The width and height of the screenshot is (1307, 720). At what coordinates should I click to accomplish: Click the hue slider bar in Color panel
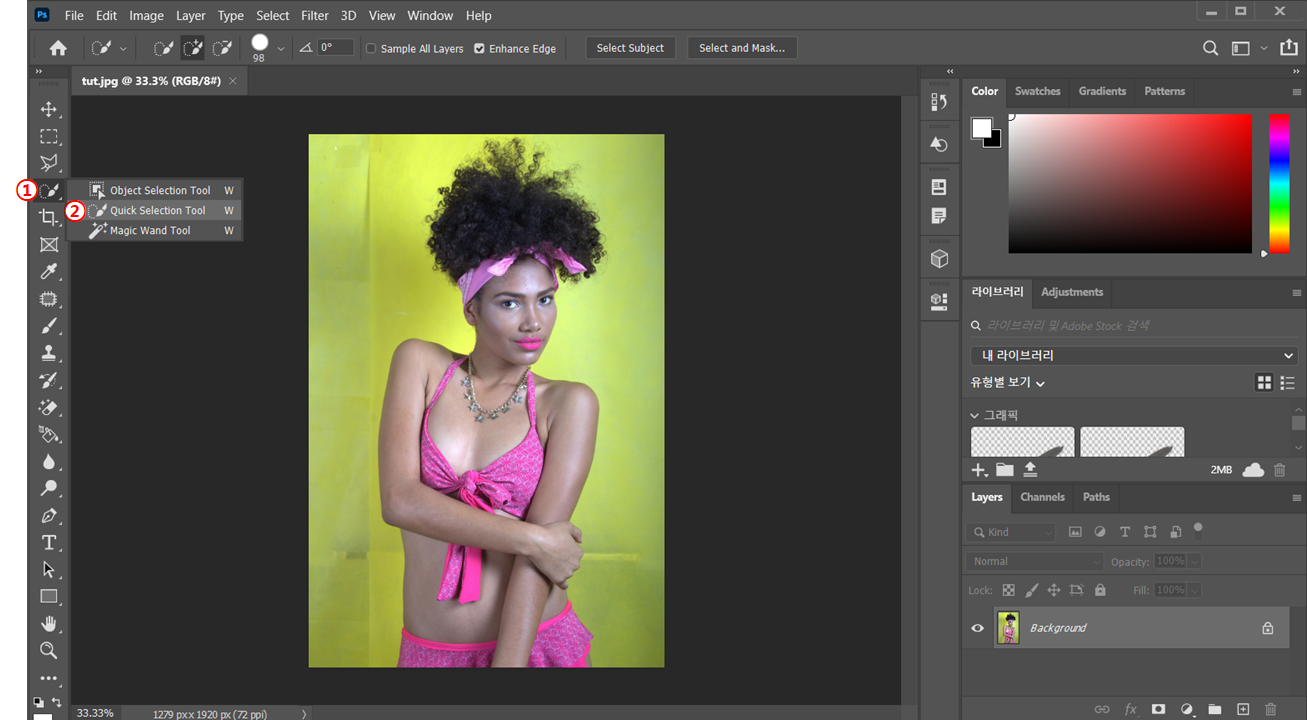1279,183
